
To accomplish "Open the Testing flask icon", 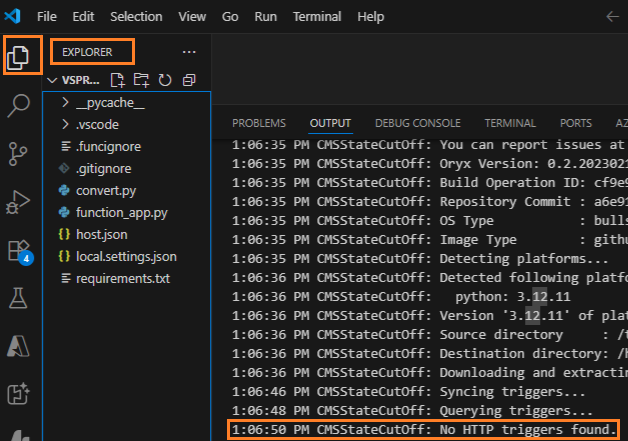I will [x=18, y=298].
